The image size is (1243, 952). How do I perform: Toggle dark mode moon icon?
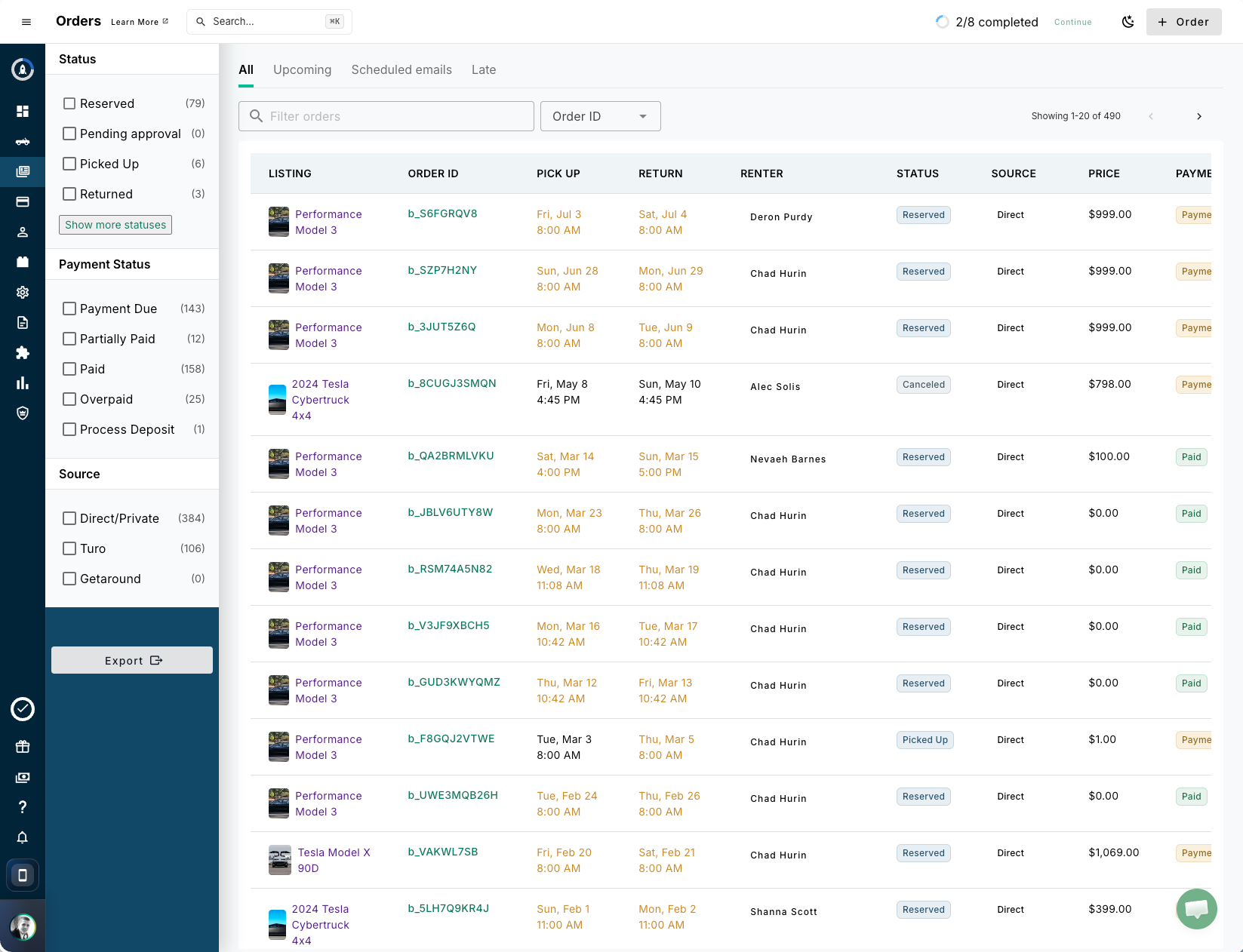point(1128,22)
